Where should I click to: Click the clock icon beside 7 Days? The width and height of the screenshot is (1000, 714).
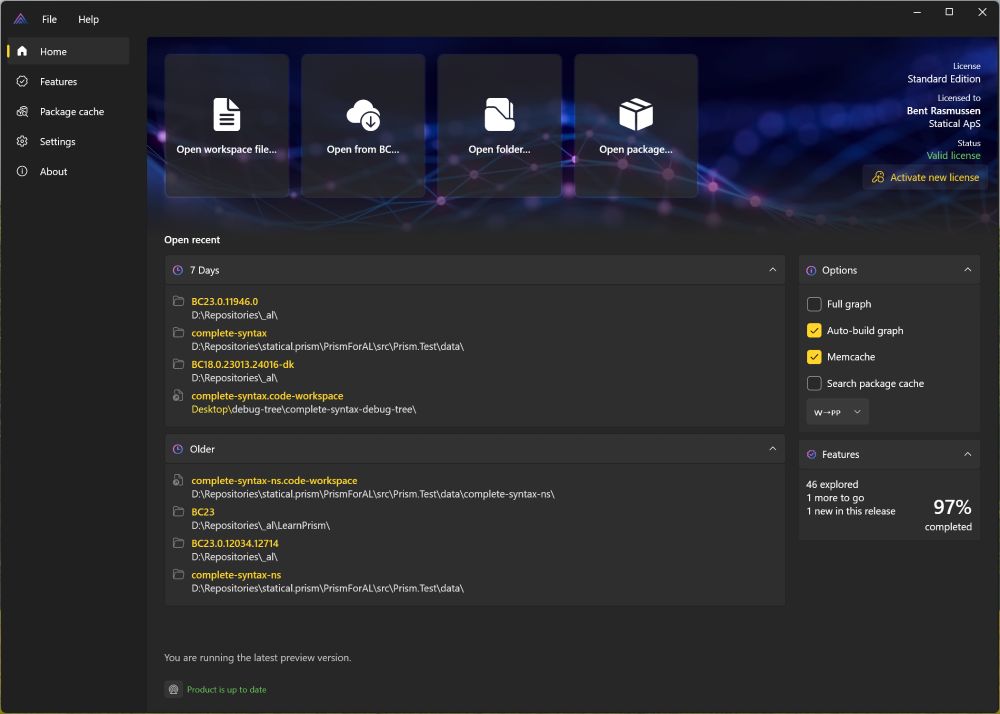coord(178,270)
